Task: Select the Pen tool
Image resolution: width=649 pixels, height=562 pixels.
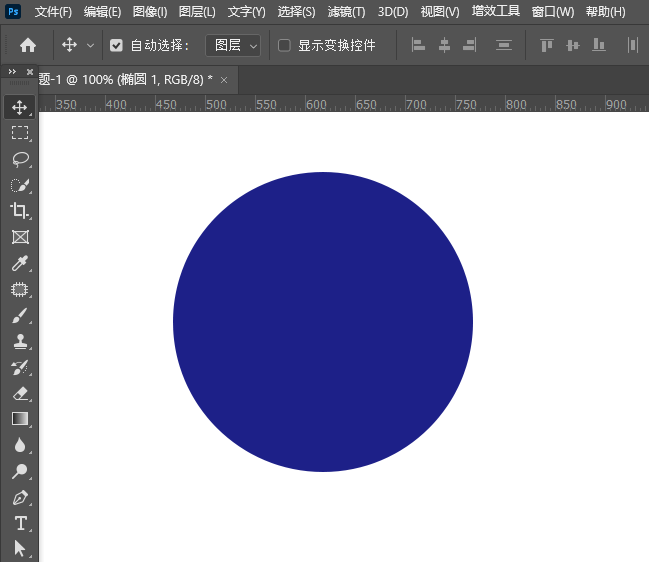Action: [x=19, y=497]
